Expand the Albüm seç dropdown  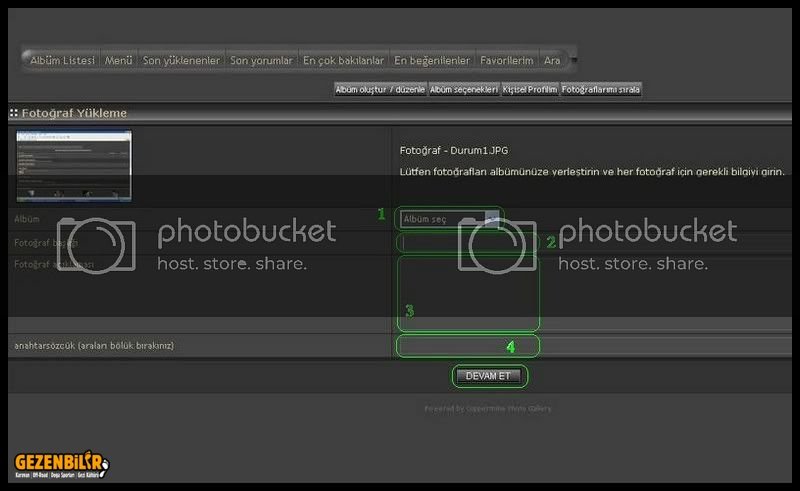[x=450, y=219]
